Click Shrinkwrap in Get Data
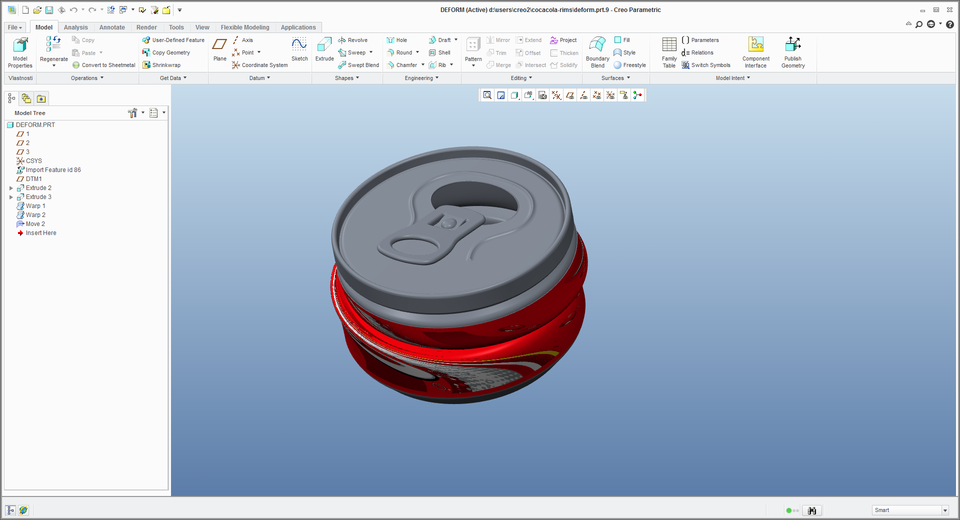This screenshot has width=960, height=520. tap(162, 65)
